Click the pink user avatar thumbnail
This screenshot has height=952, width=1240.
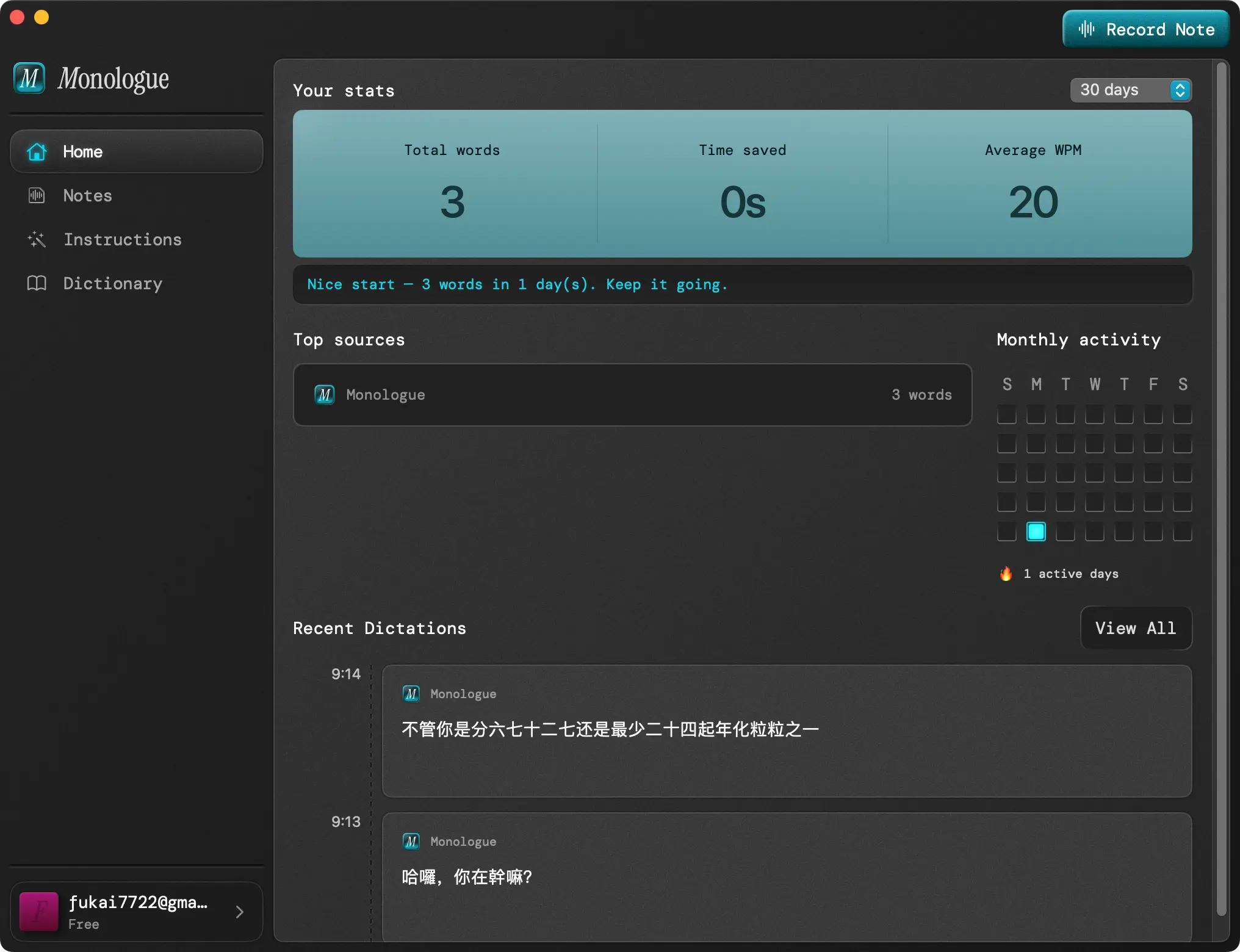(x=39, y=912)
